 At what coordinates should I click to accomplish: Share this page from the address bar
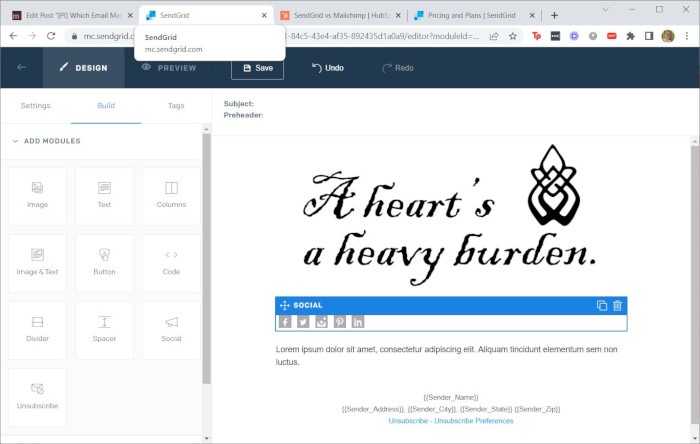coord(494,36)
